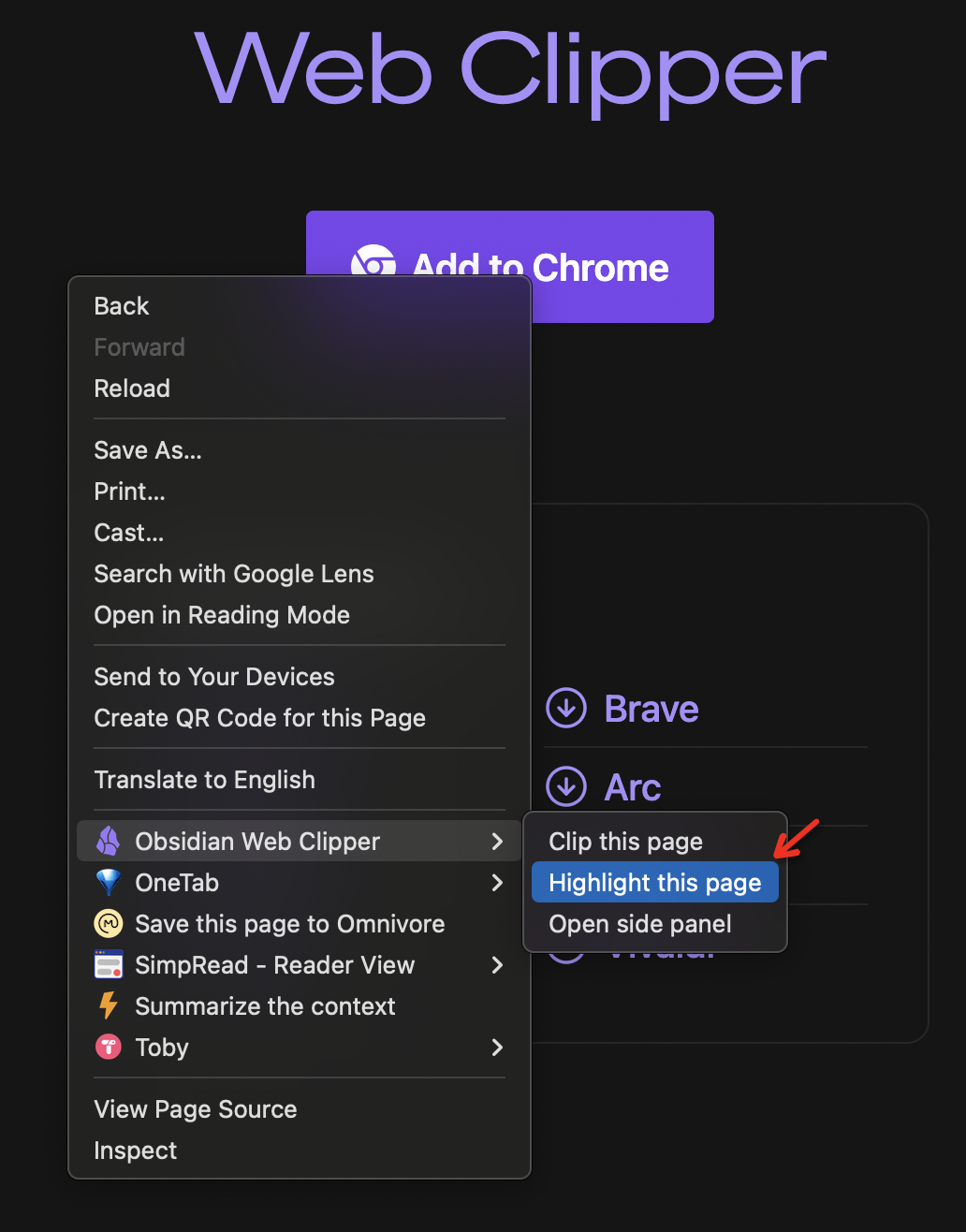
Task: Choose Inspect from the context menu
Action: pos(136,1151)
